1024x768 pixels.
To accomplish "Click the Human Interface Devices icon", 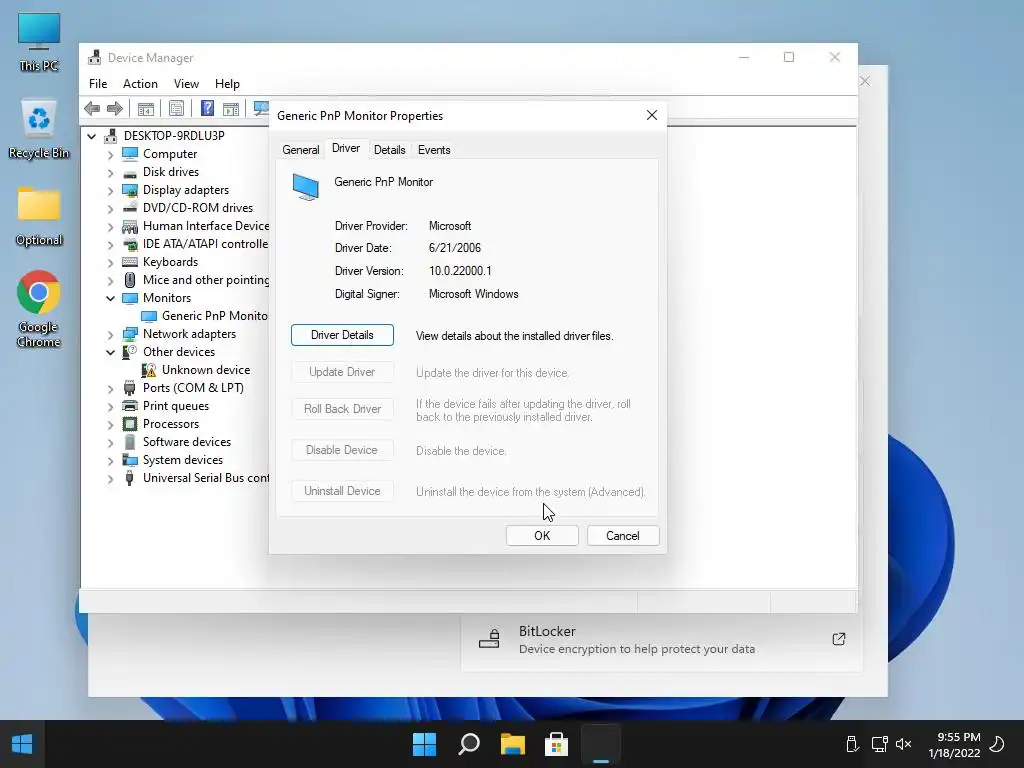I will click(130, 226).
